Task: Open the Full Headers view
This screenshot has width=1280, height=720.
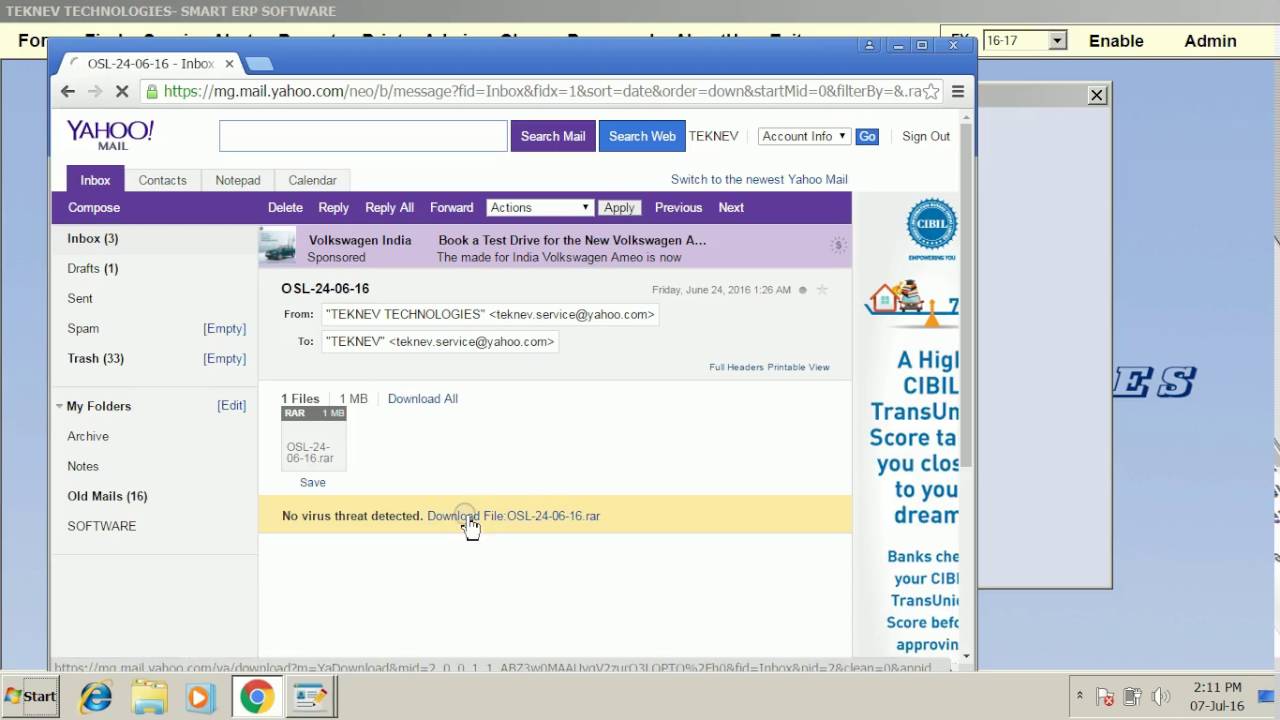Action: tap(736, 367)
